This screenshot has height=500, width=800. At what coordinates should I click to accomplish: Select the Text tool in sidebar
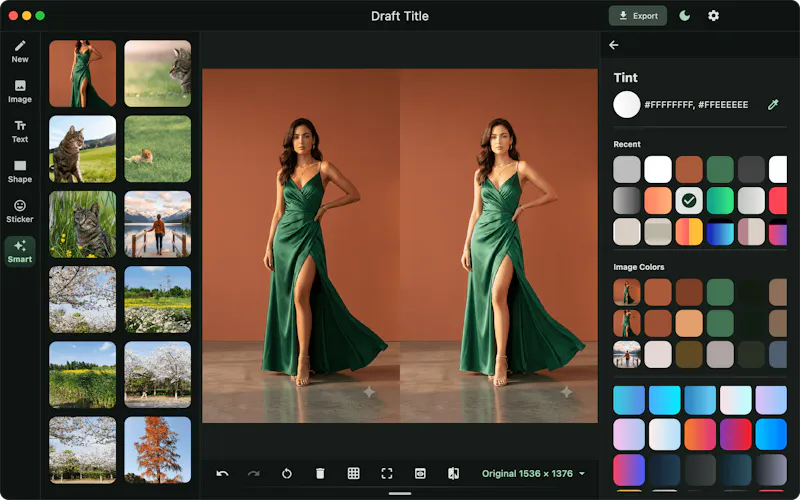20,132
